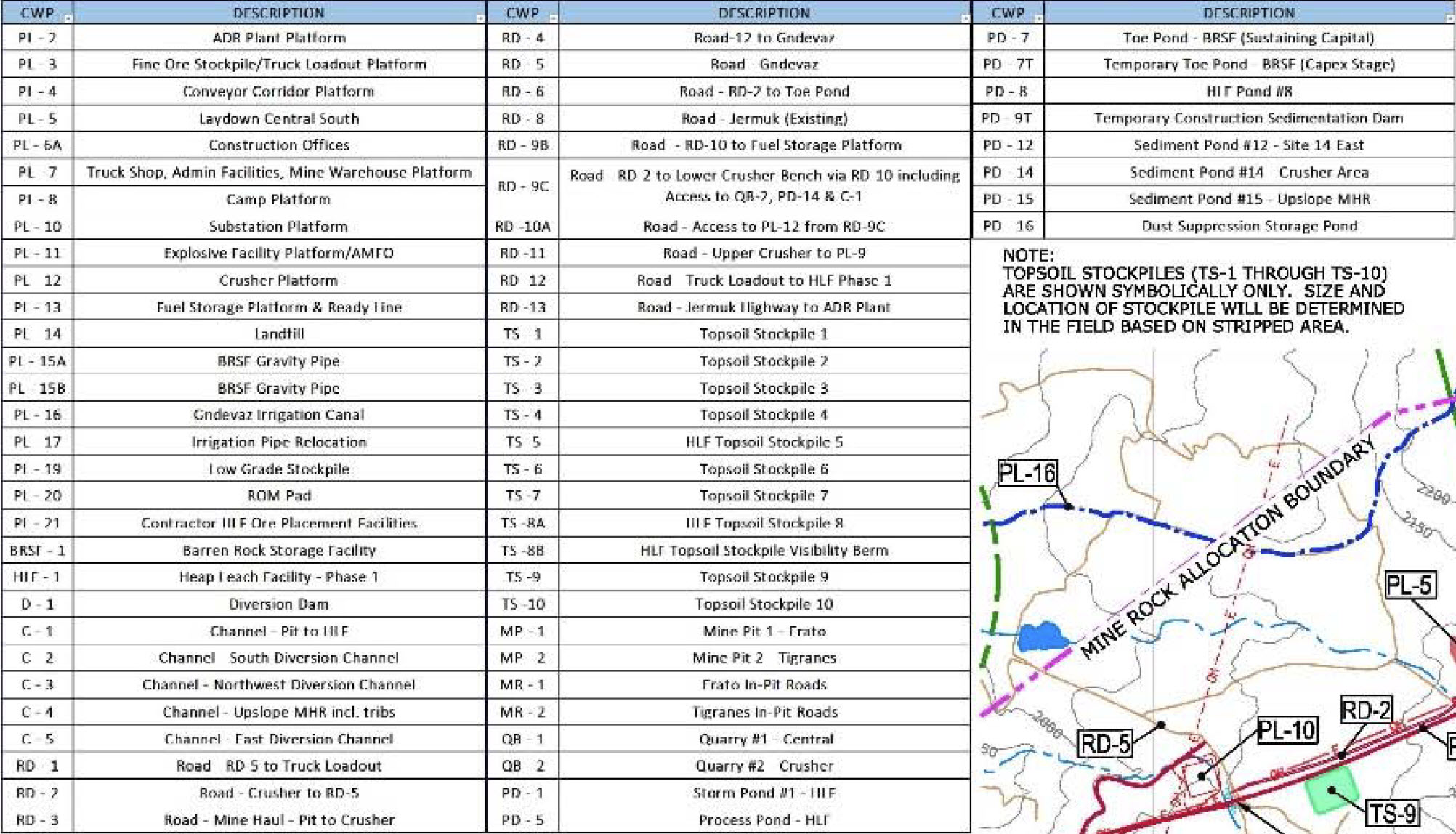Select the Dust Suppression Storage Pond cell
Image resolution: width=1456 pixels, height=834 pixels.
tap(1249, 226)
